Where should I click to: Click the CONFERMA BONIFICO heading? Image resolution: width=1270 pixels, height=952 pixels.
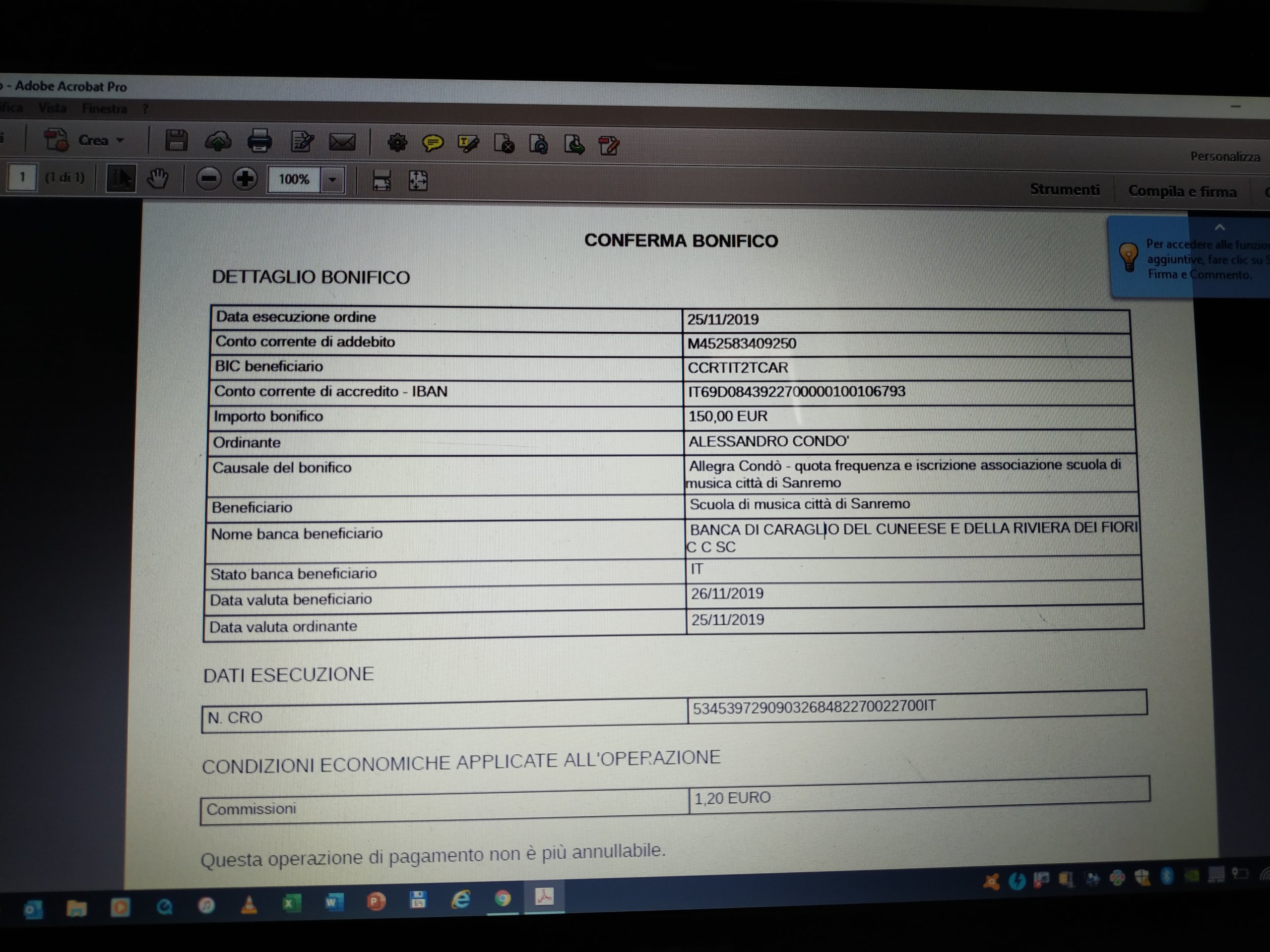click(681, 240)
